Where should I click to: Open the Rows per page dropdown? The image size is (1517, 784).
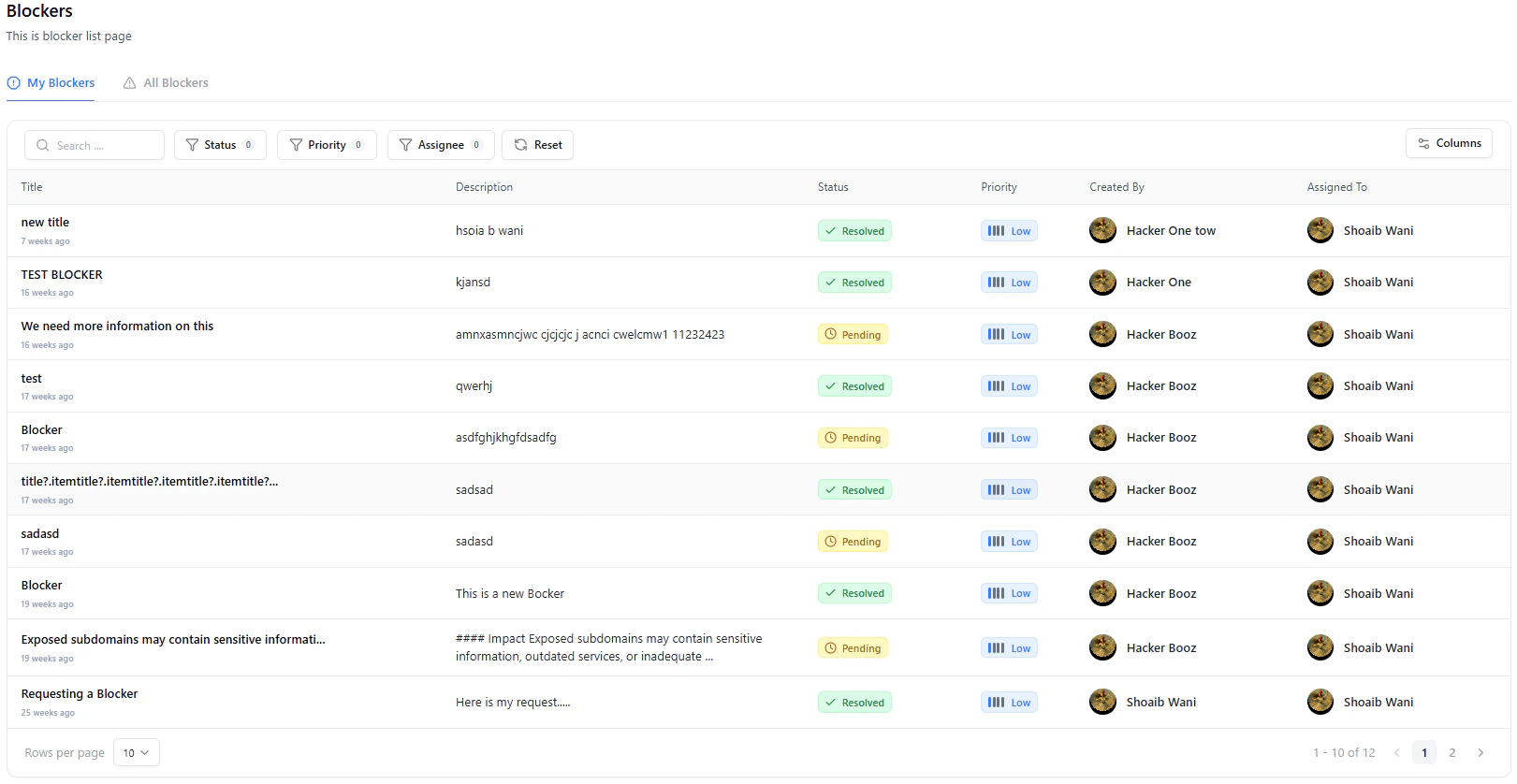pos(137,753)
